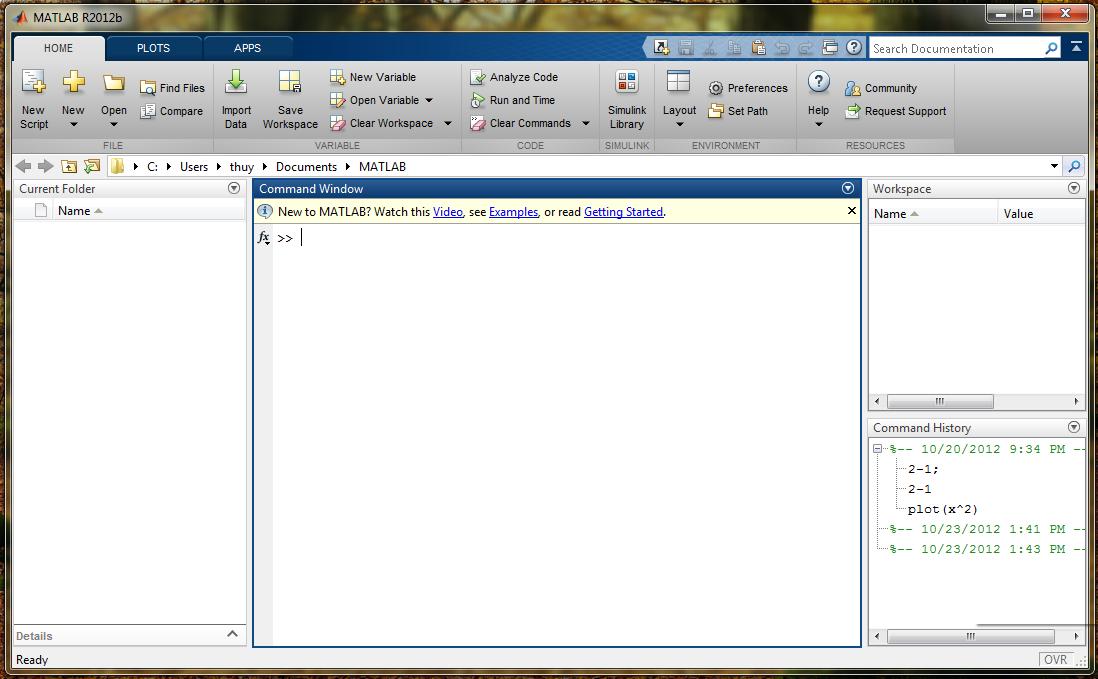
Task: Create a New Variable
Action: 373,77
